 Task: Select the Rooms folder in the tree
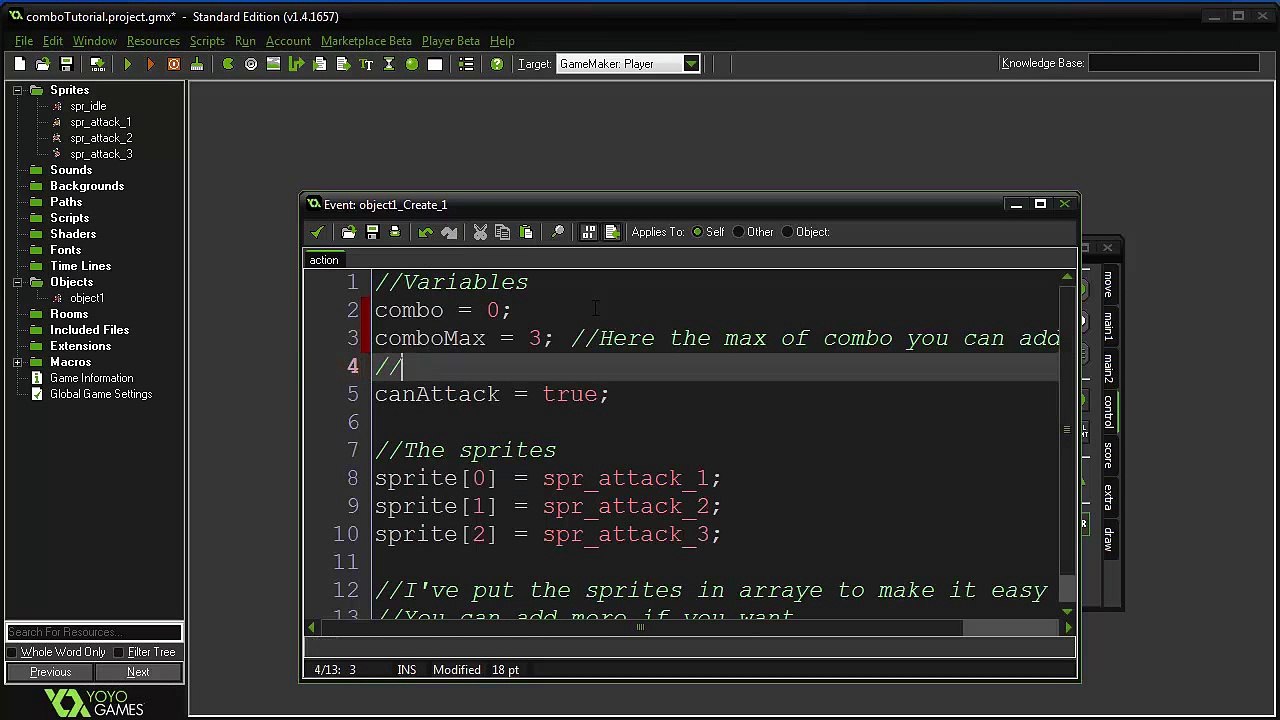coord(69,314)
